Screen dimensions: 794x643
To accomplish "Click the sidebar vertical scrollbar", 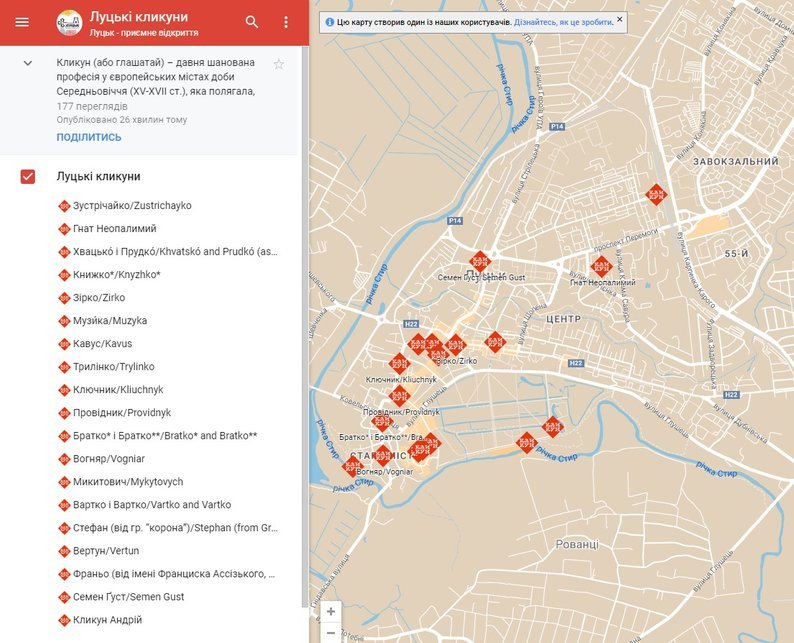I will point(304,400).
